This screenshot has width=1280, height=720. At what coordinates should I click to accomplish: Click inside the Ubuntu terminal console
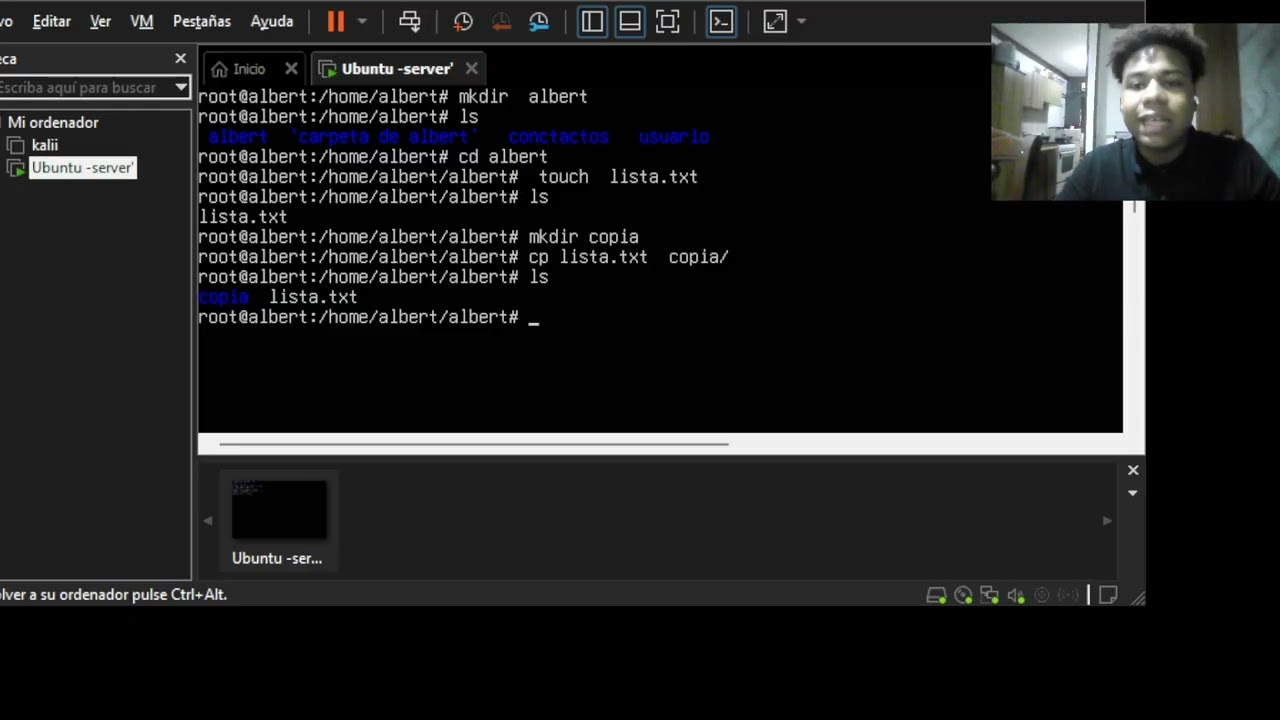coord(660,260)
